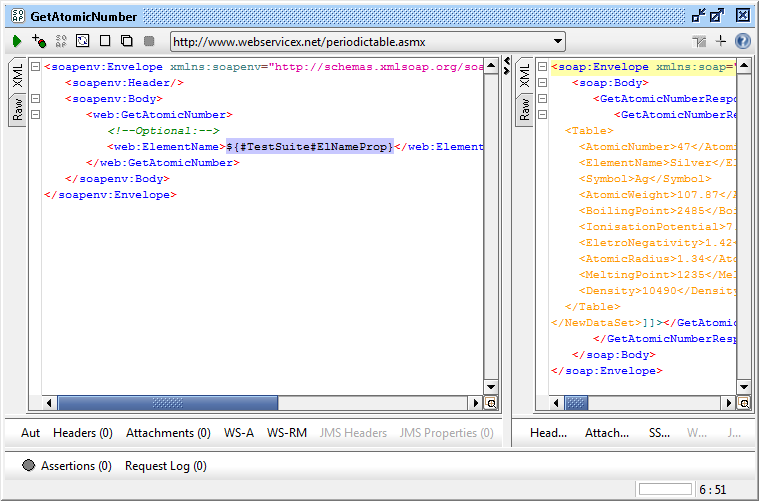Click the ElementName Silver response line
759x501 pixels.
pyautogui.click(x=657, y=163)
